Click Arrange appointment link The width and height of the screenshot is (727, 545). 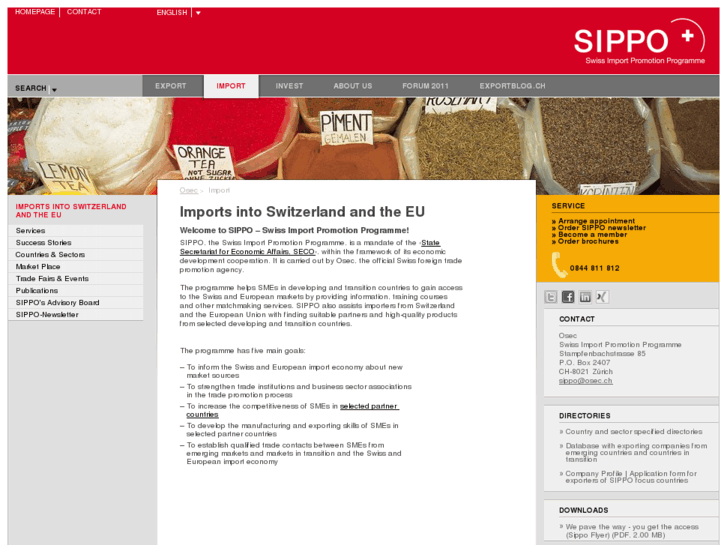pyautogui.click(x=596, y=221)
